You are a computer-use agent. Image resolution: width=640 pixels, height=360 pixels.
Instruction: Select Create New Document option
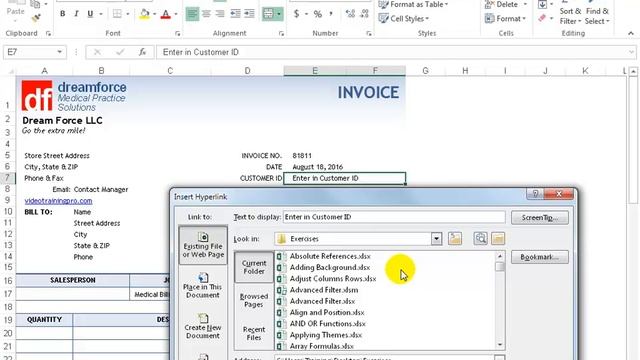click(203, 327)
